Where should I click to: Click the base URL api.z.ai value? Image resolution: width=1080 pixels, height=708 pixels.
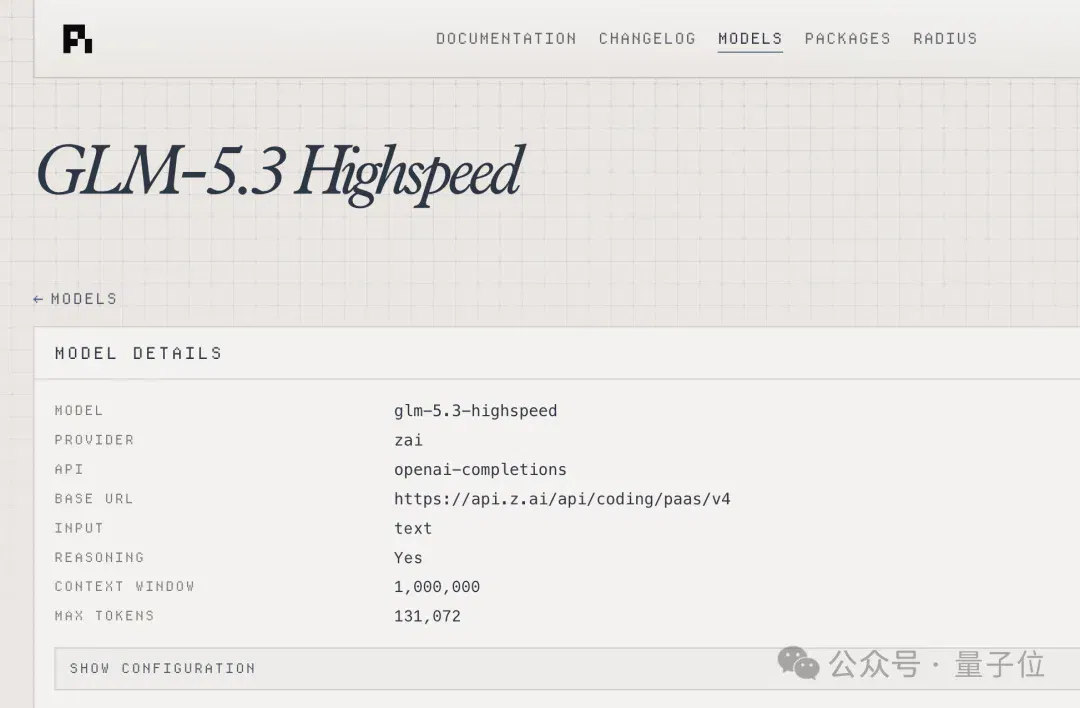pos(562,499)
